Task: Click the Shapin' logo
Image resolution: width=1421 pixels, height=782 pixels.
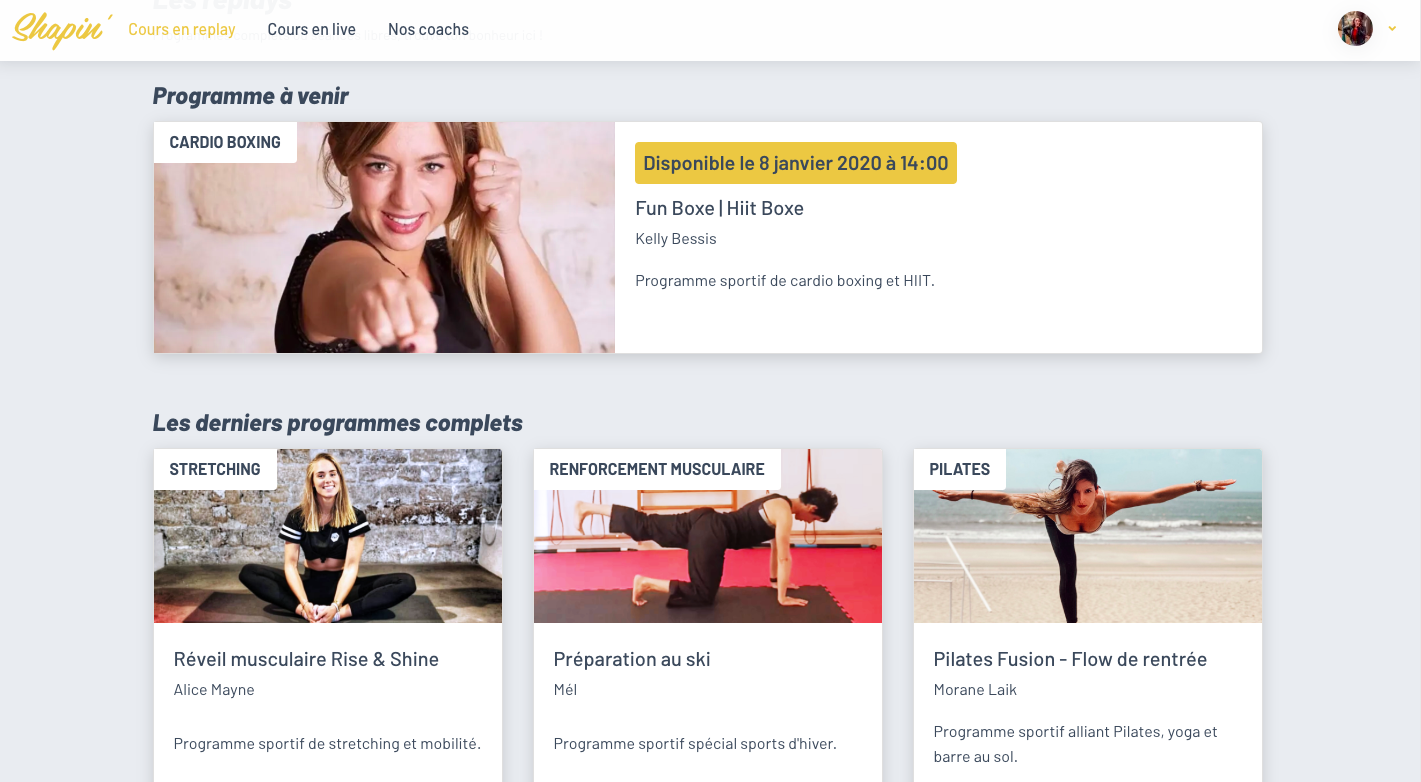Action: pos(62,29)
